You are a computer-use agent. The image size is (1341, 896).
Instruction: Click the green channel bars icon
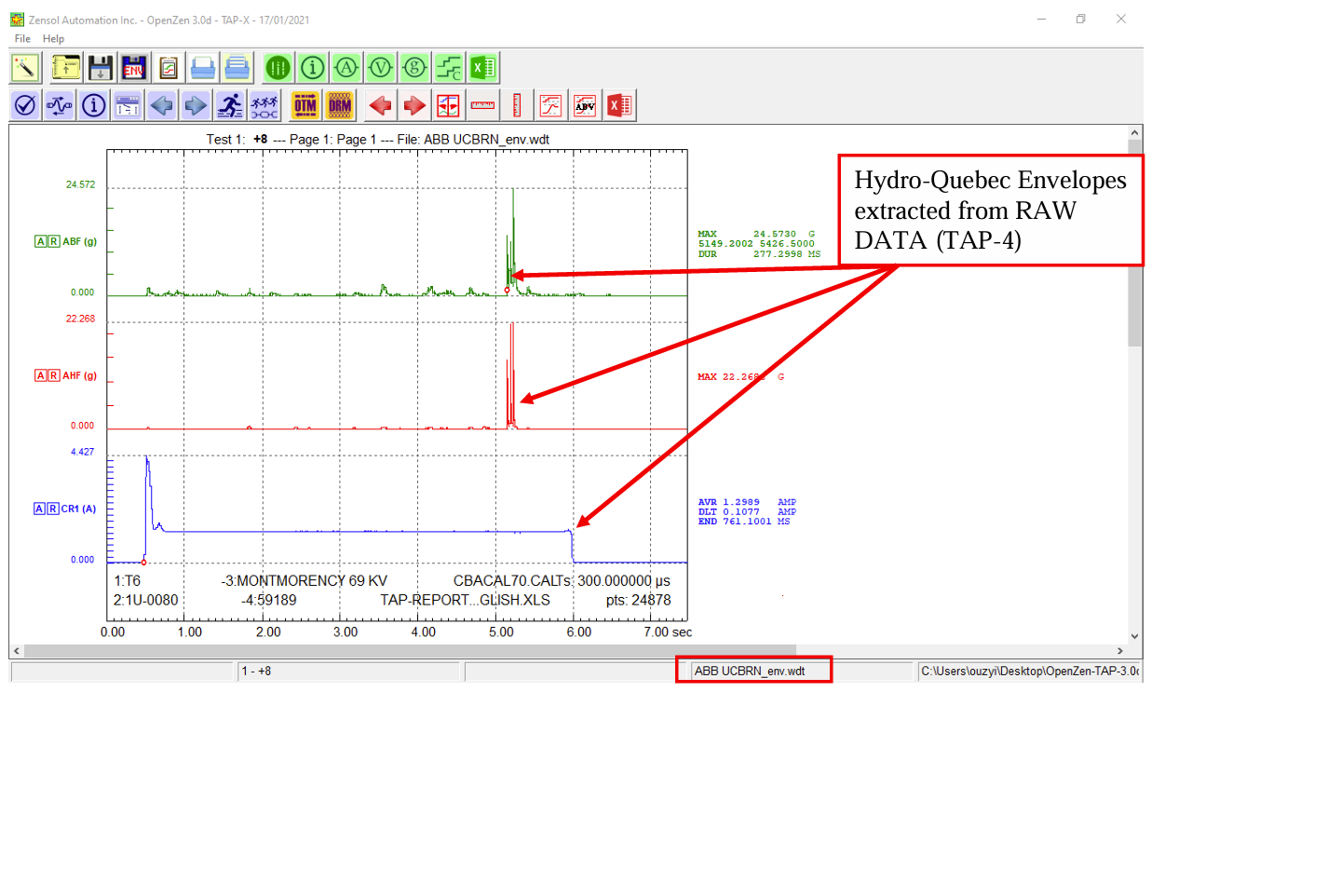[x=278, y=68]
